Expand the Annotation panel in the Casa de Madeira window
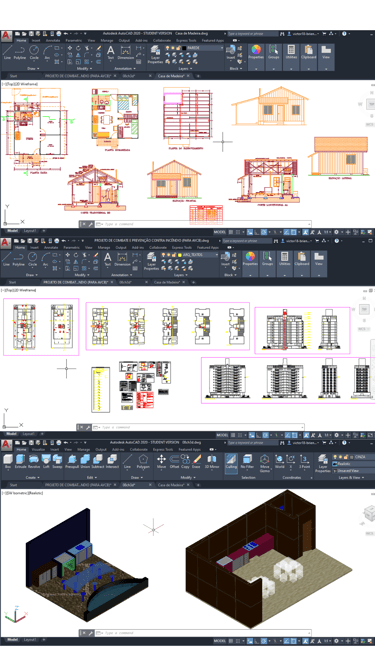 125,68
